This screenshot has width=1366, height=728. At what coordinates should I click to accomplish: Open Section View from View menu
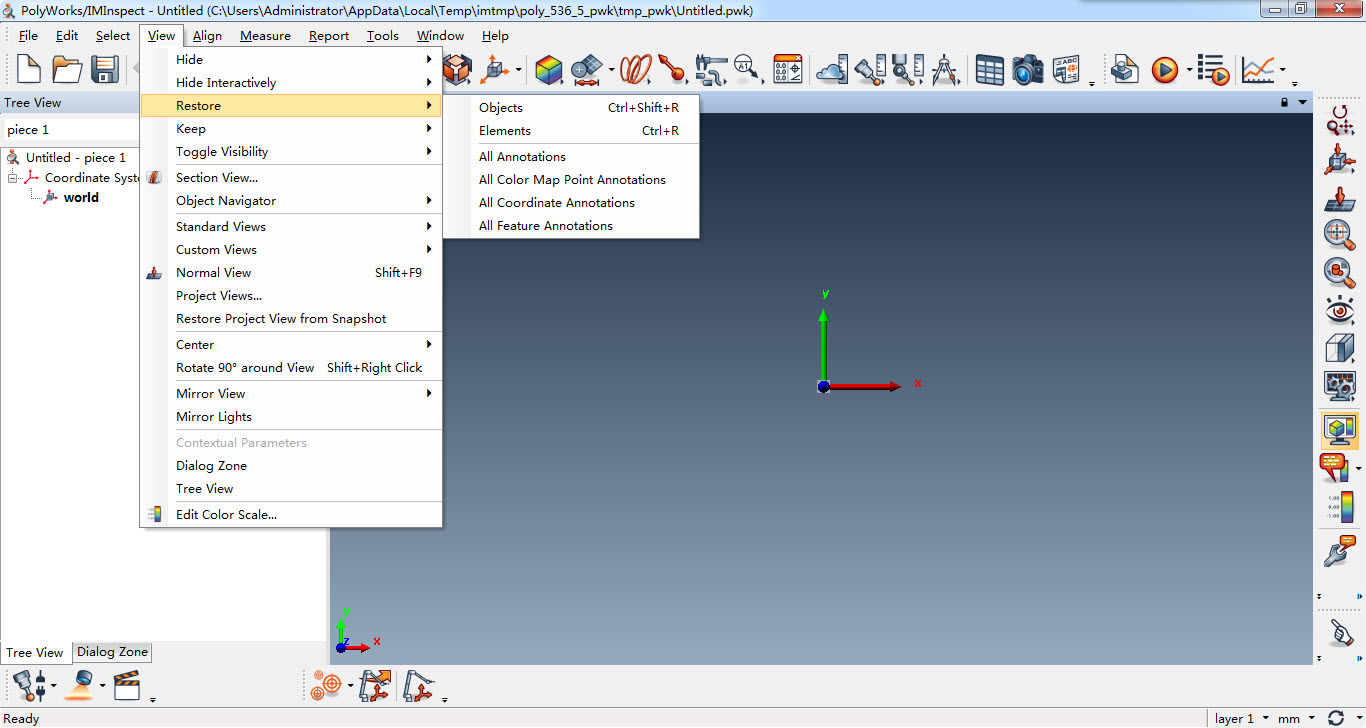[291, 178]
